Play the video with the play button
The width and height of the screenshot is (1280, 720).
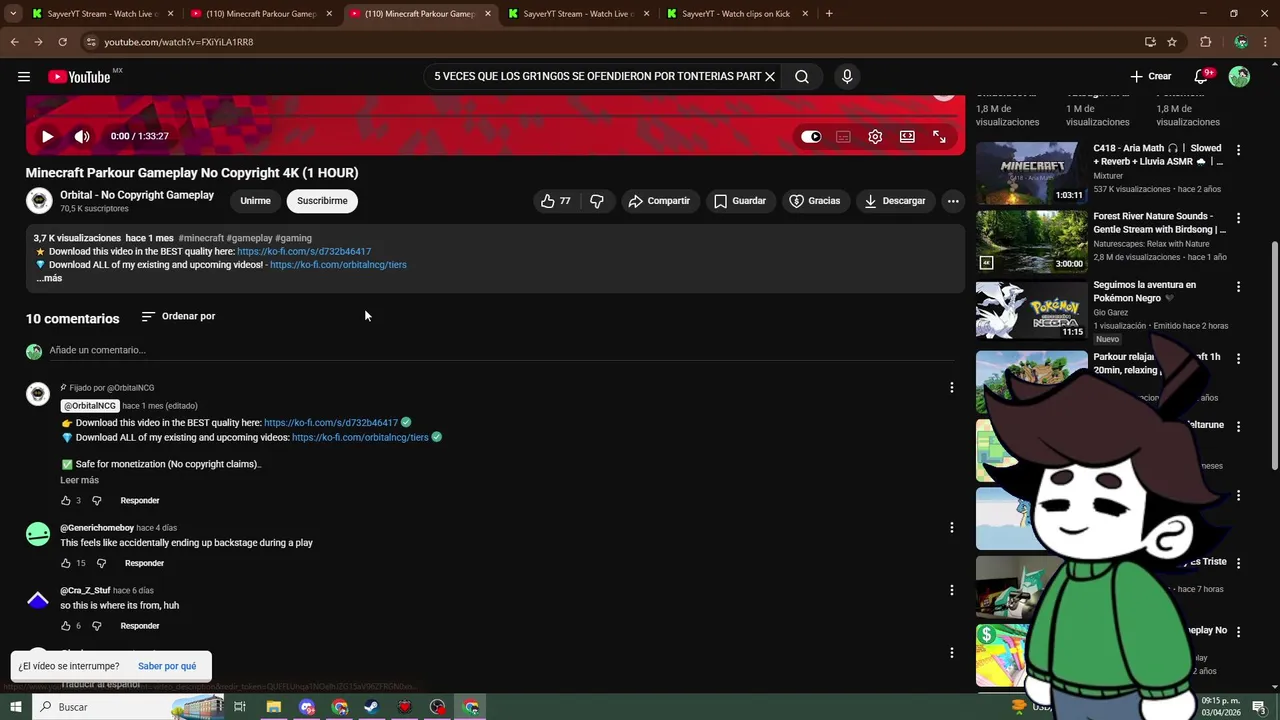(x=47, y=136)
